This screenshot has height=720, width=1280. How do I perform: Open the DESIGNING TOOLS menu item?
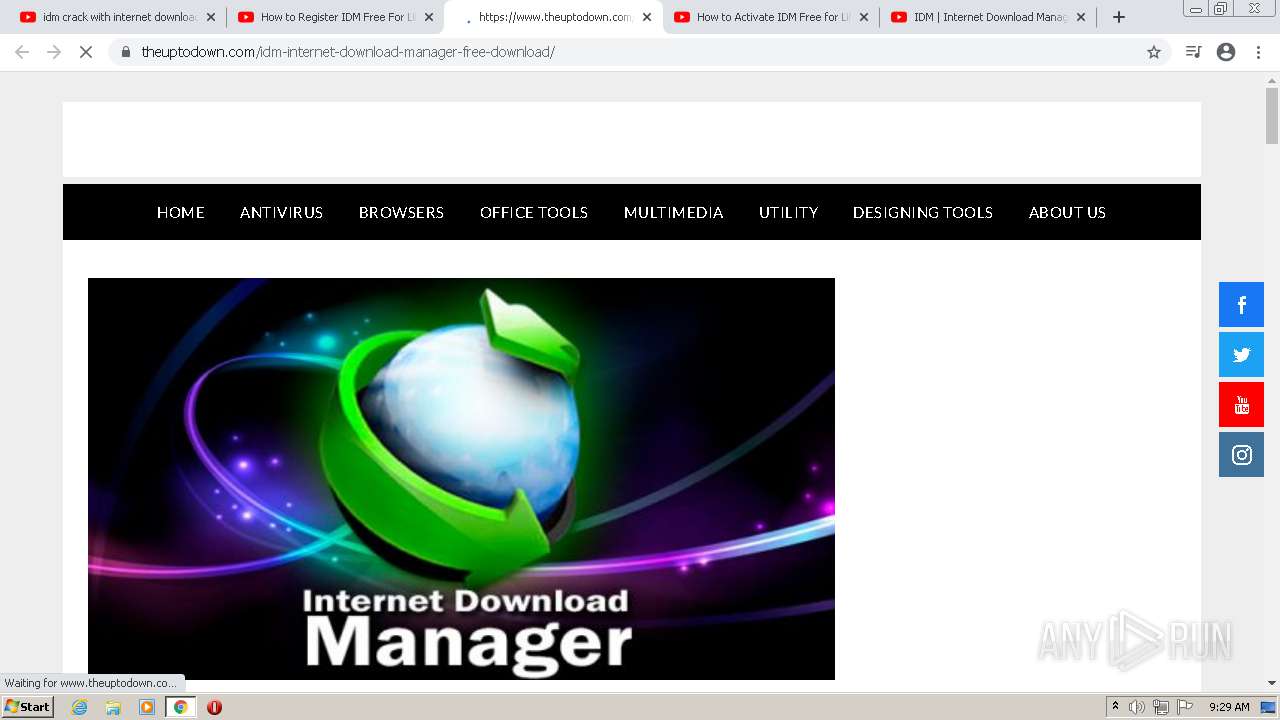[922, 212]
